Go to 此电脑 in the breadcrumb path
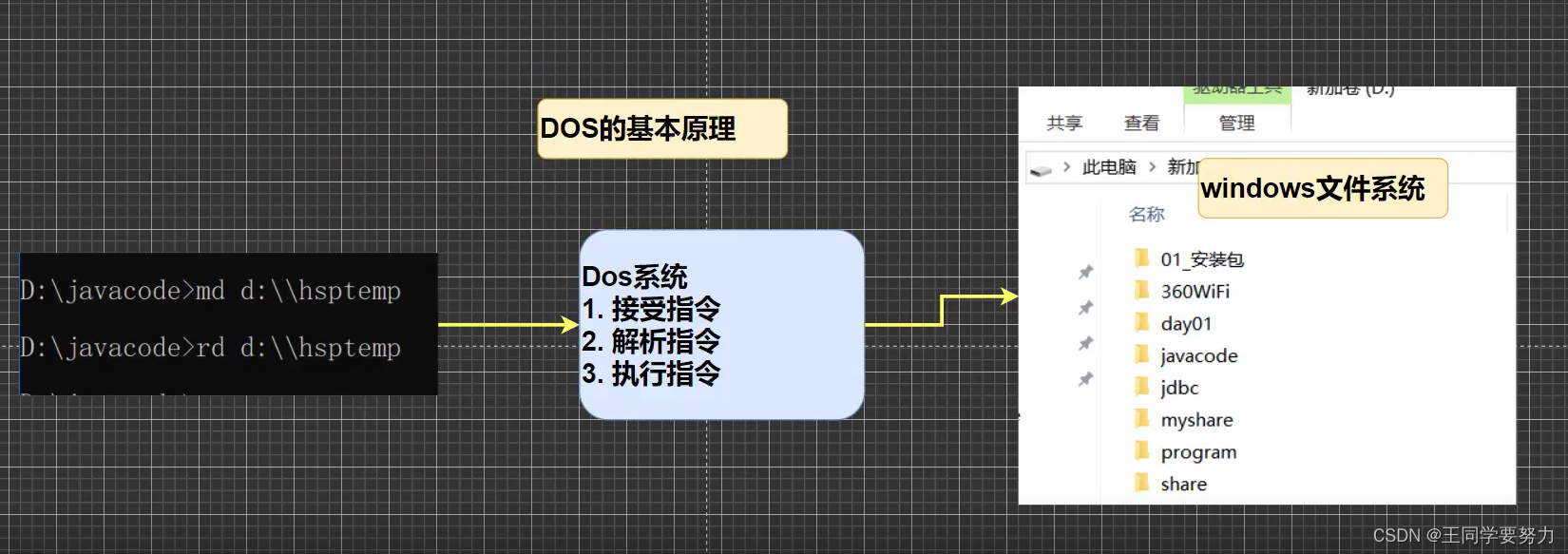This screenshot has height=554, width=1568. (x=1109, y=167)
